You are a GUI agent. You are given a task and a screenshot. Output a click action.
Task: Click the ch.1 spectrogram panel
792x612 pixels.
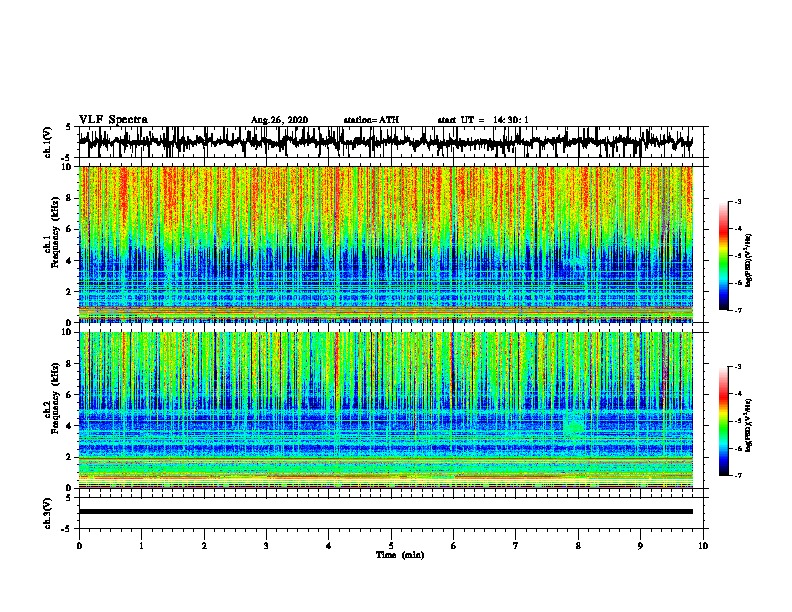(386, 244)
